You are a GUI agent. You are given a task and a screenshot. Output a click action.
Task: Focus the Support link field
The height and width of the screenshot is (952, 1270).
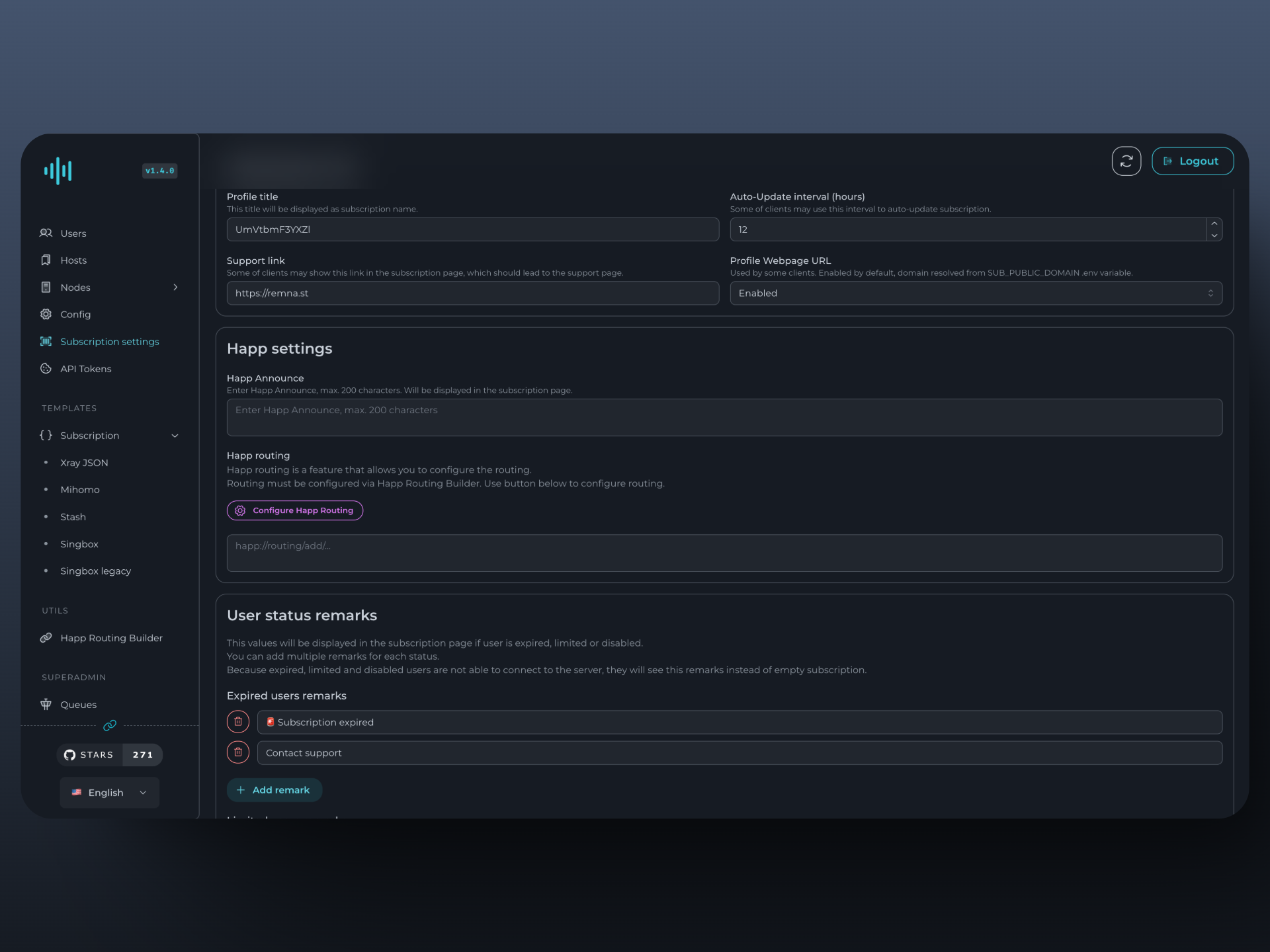[x=472, y=293]
